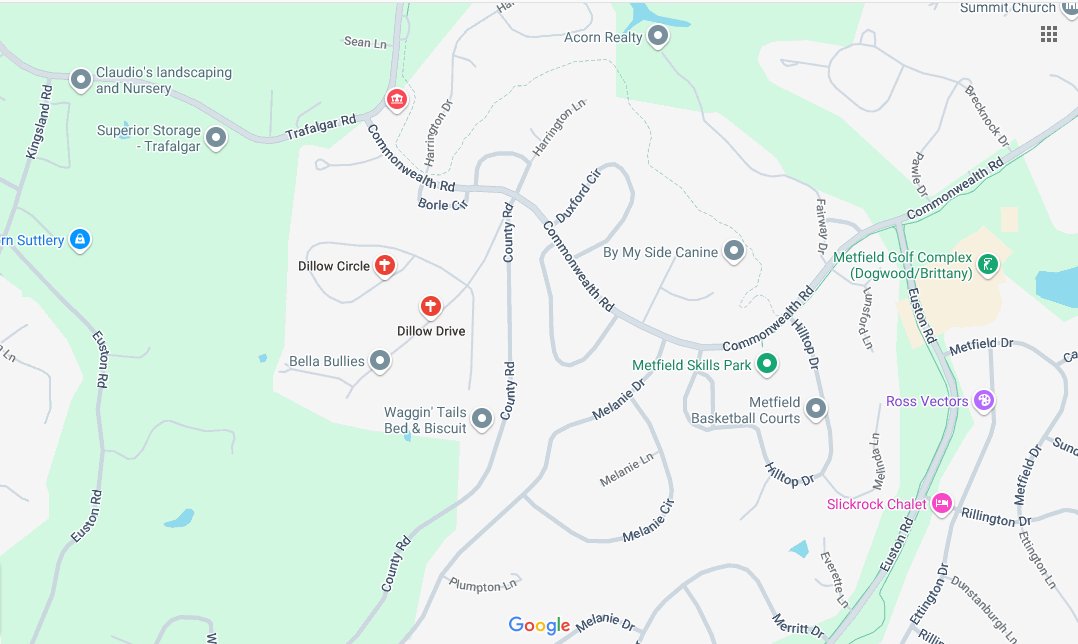
Task: Click the Dillow Circle red church marker
Action: click(385, 265)
